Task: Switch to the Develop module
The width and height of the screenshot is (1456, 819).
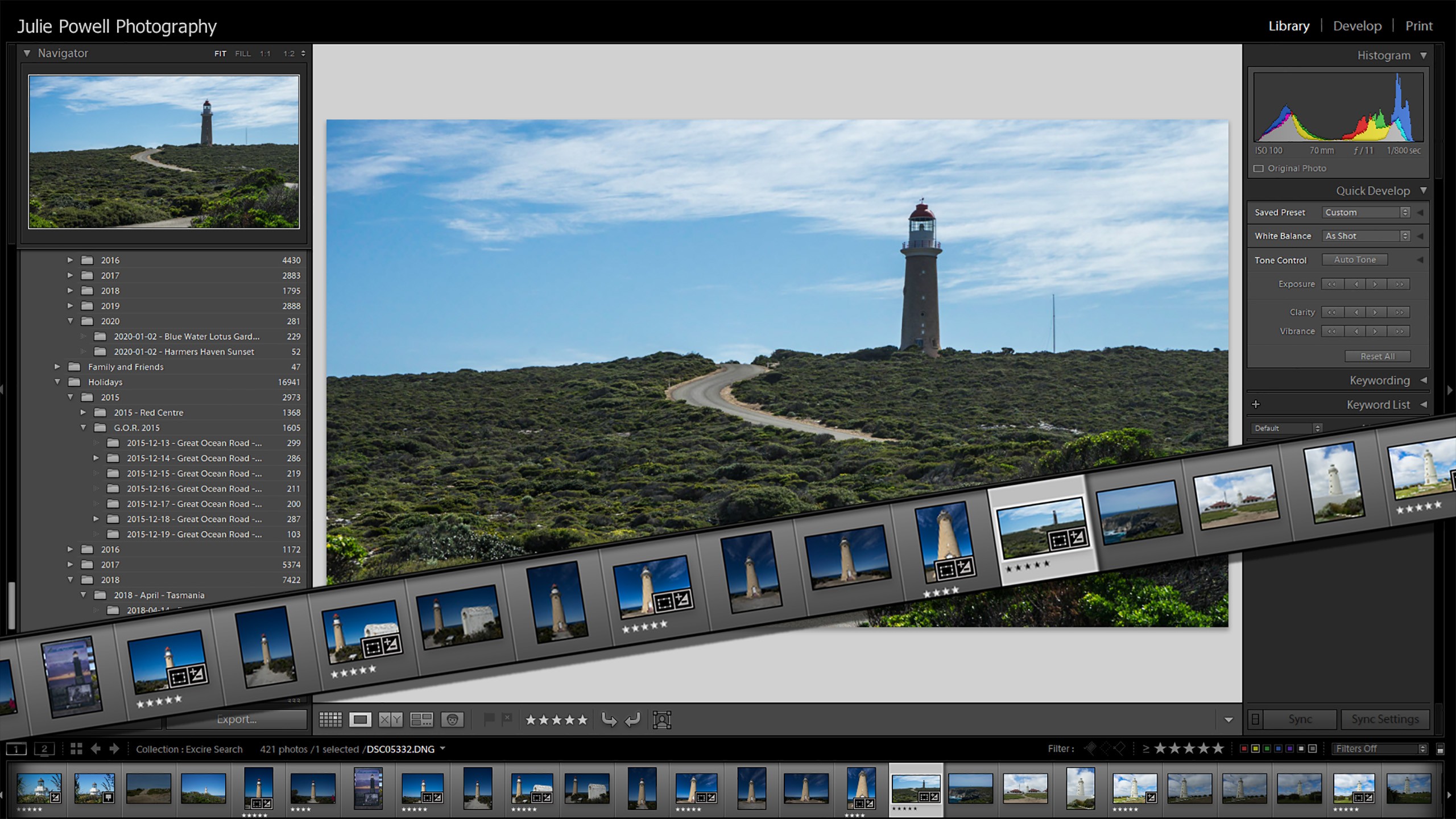Action: point(1357,26)
